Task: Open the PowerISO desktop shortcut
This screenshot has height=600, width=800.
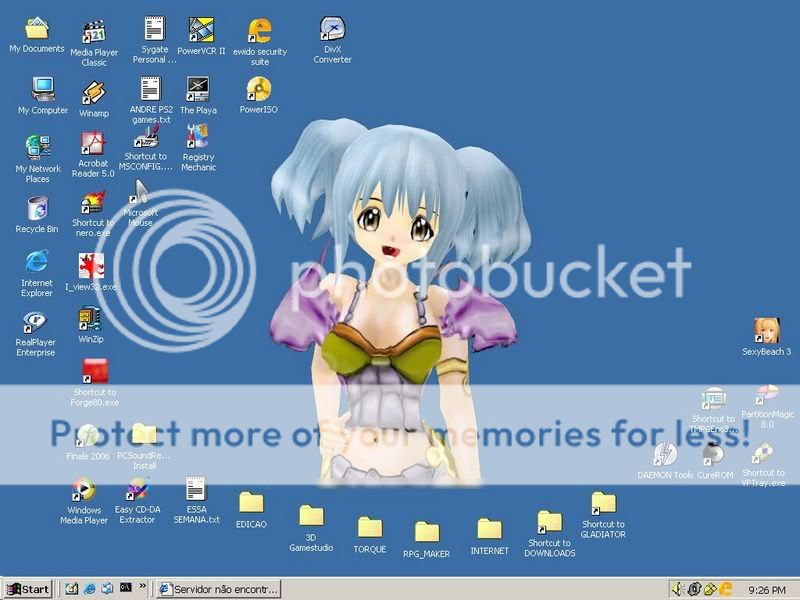Action: pos(258,90)
